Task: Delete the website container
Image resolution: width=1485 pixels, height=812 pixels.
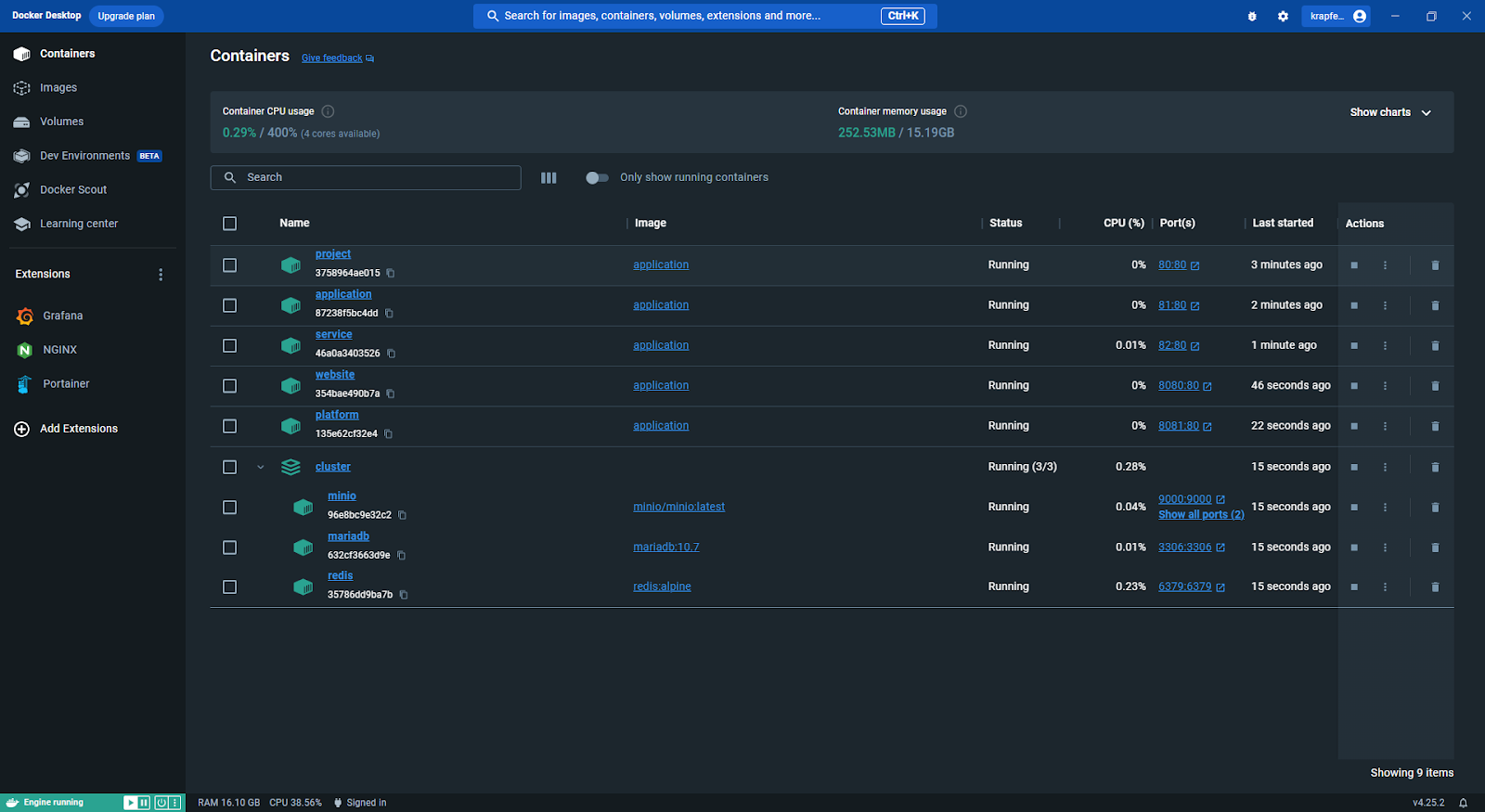Action: click(1435, 386)
